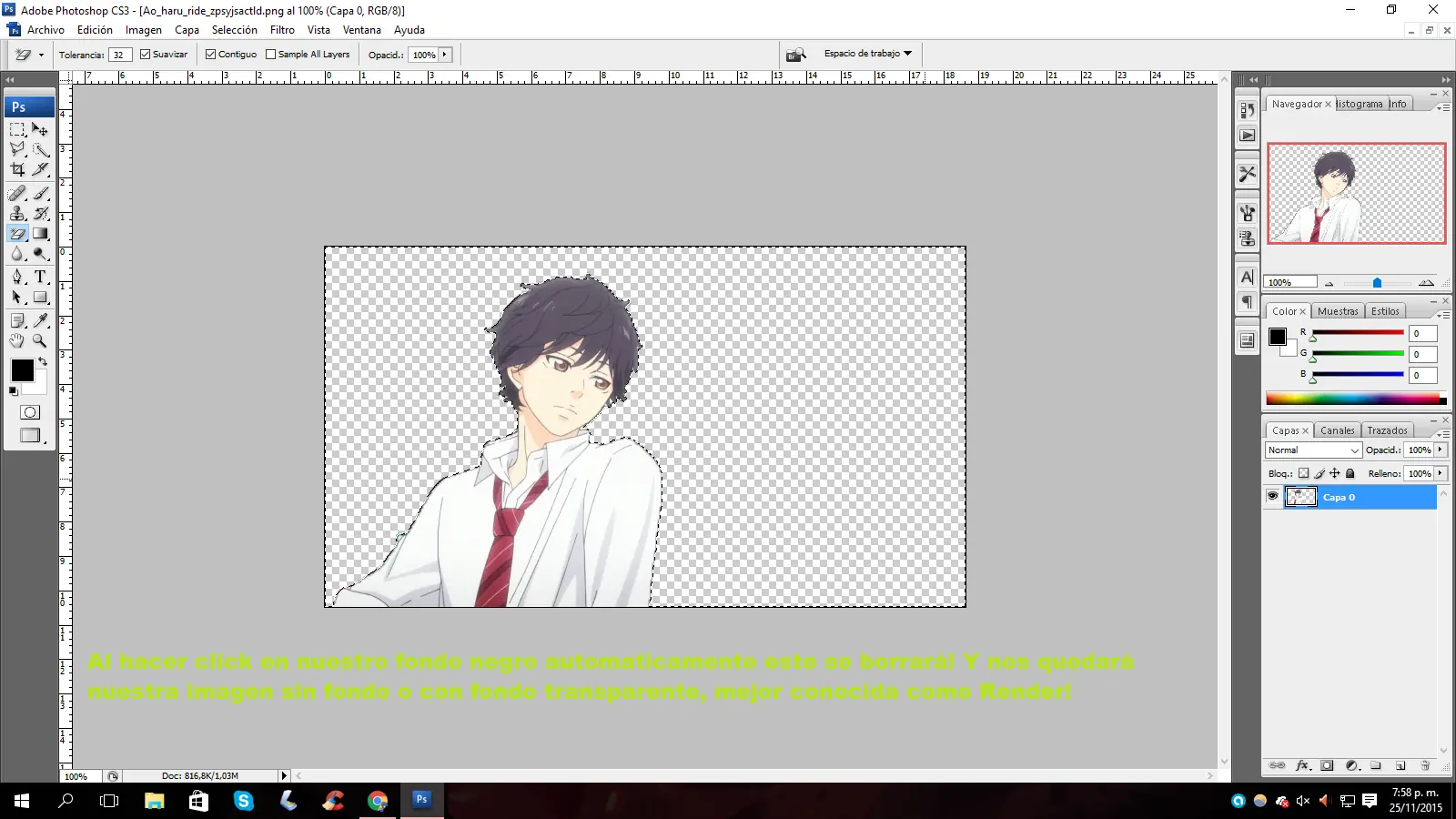1456x819 pixels.
Task: Open the Capas panel options menu
Action: click(x=1444, y=433)
